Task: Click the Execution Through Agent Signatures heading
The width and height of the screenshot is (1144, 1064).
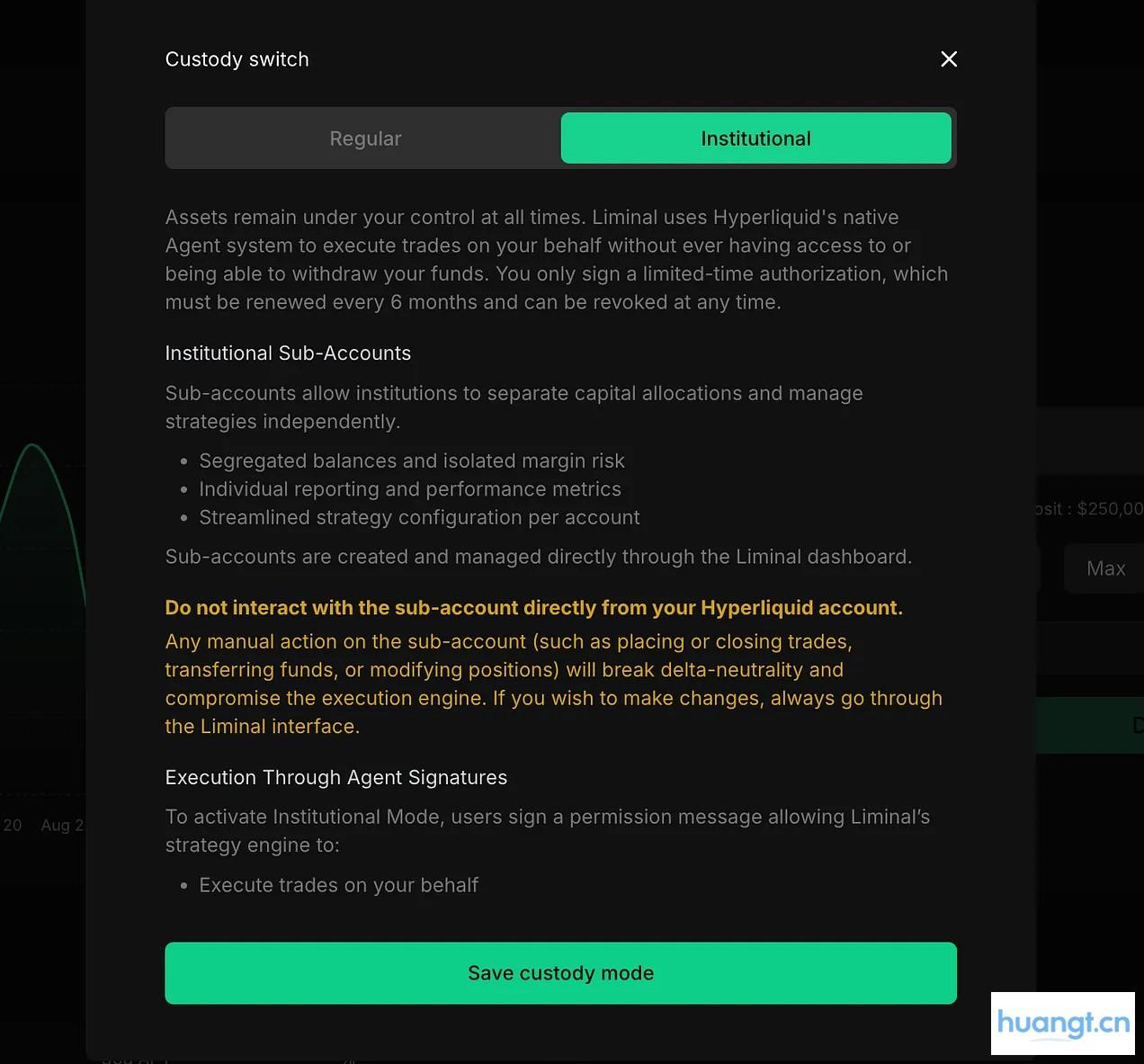Action: (335, 778)
